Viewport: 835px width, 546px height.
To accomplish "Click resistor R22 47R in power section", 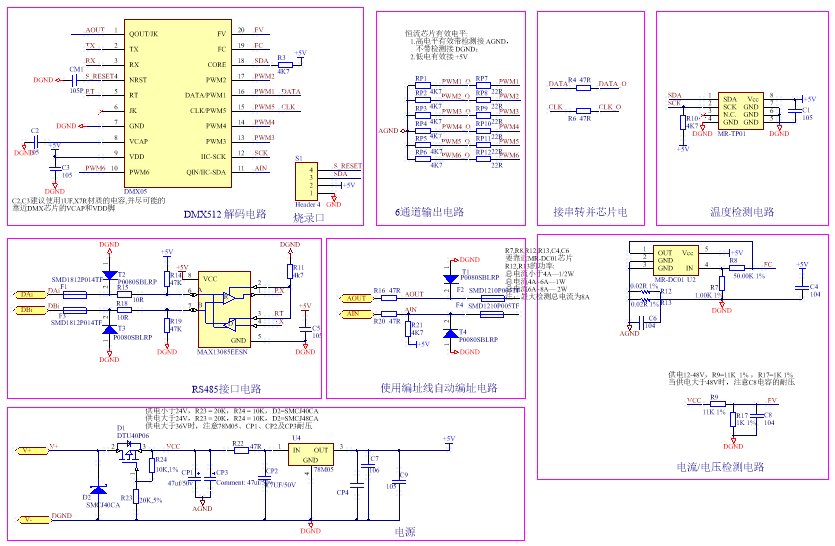I will 239,449.
